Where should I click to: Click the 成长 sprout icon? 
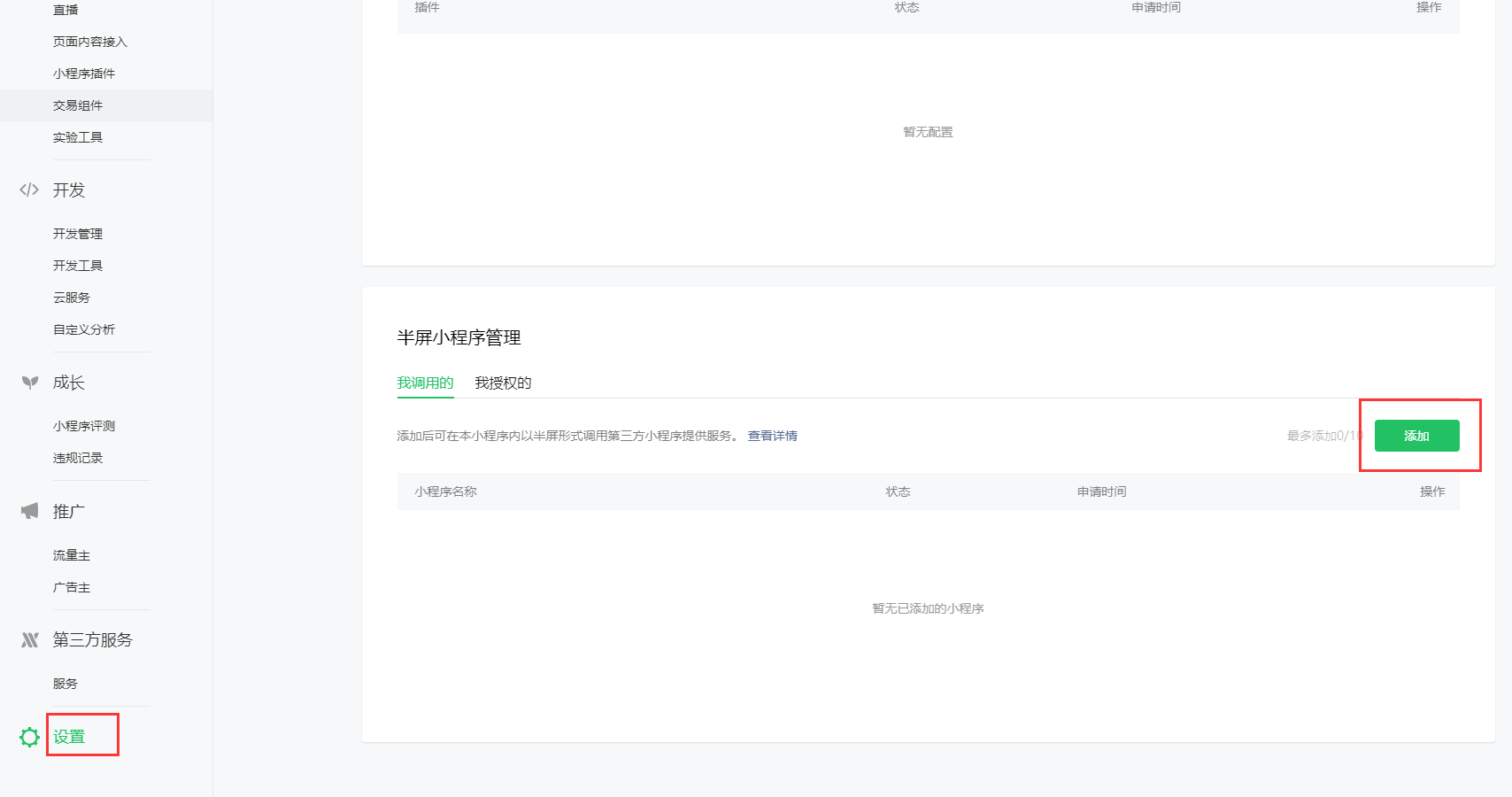coord(30,383)
